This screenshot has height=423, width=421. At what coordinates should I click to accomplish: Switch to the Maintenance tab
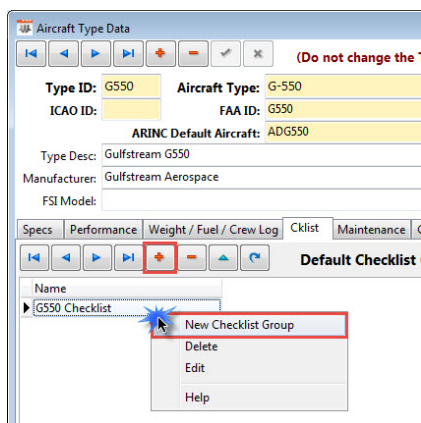[x=371, y=230]
